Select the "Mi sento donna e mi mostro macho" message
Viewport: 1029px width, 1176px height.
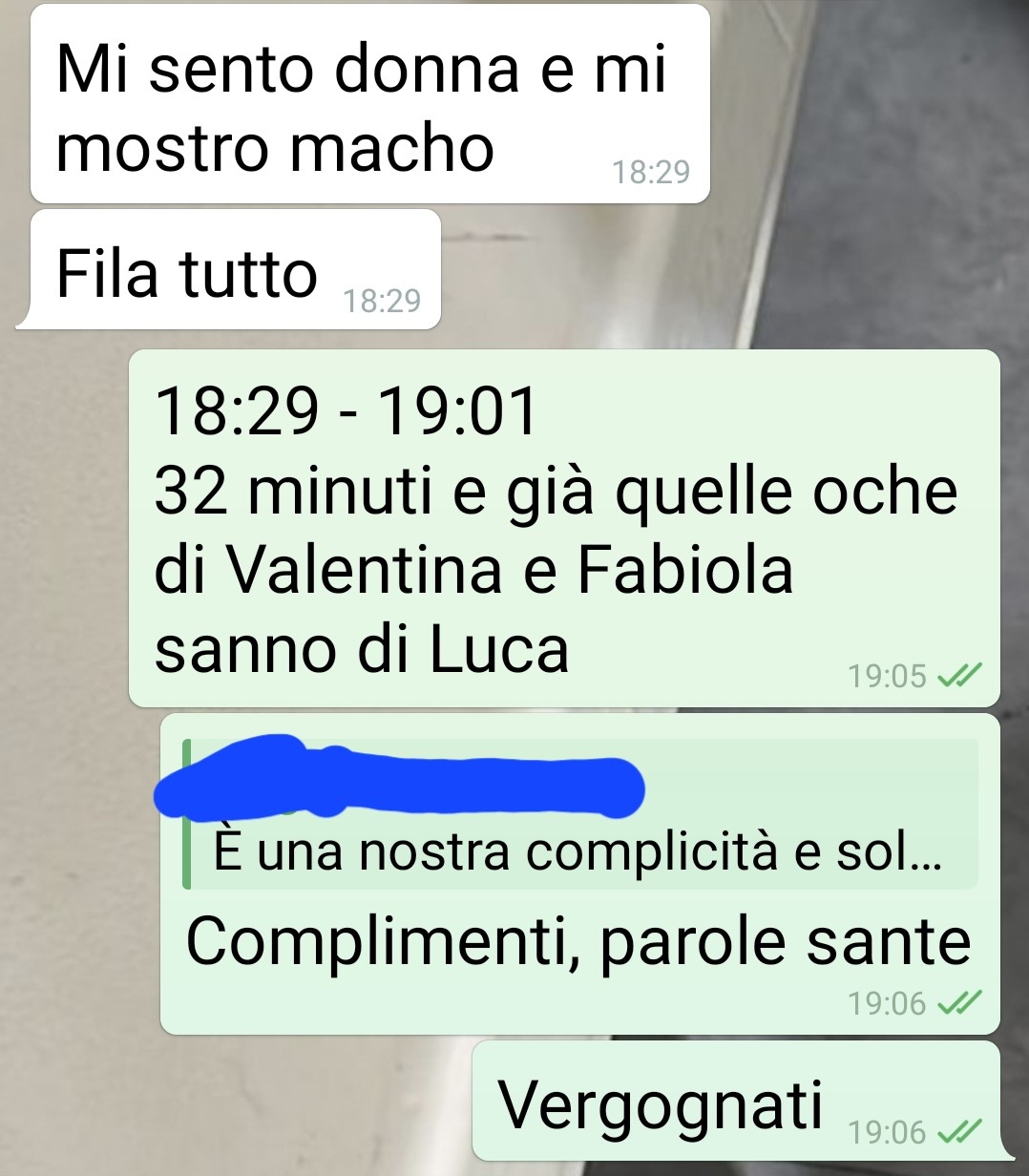click(x=370, y=104)
